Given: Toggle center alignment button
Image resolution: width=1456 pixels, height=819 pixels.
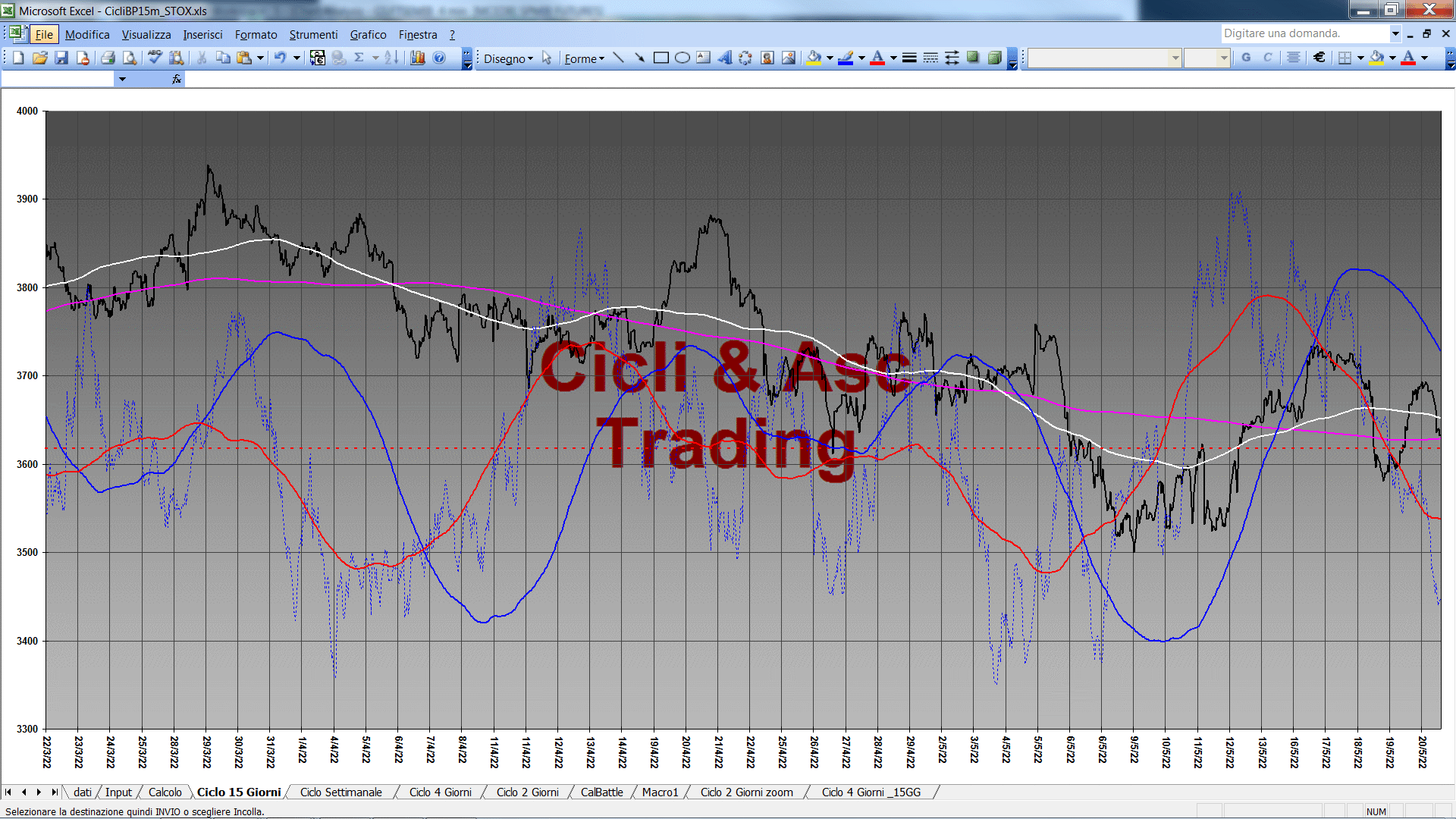Looking at the screenshot, I should (1294, 58).
